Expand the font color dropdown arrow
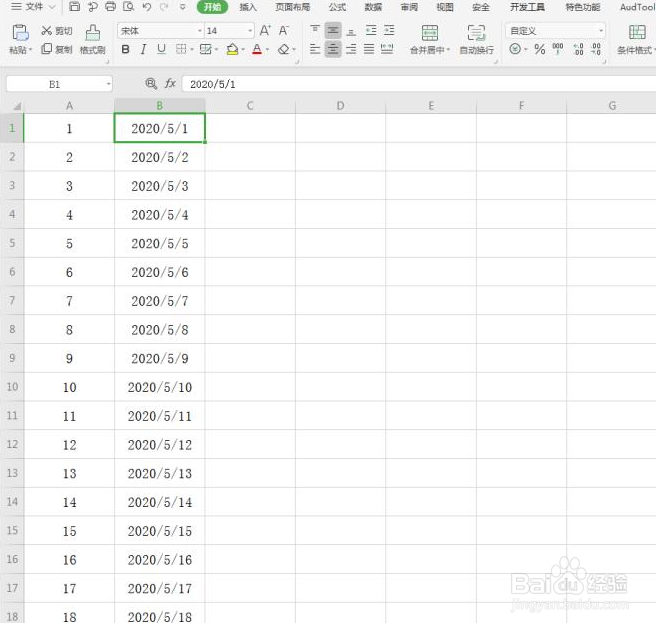Viewport: 666px width, 628px height. [x=268, y=50]
